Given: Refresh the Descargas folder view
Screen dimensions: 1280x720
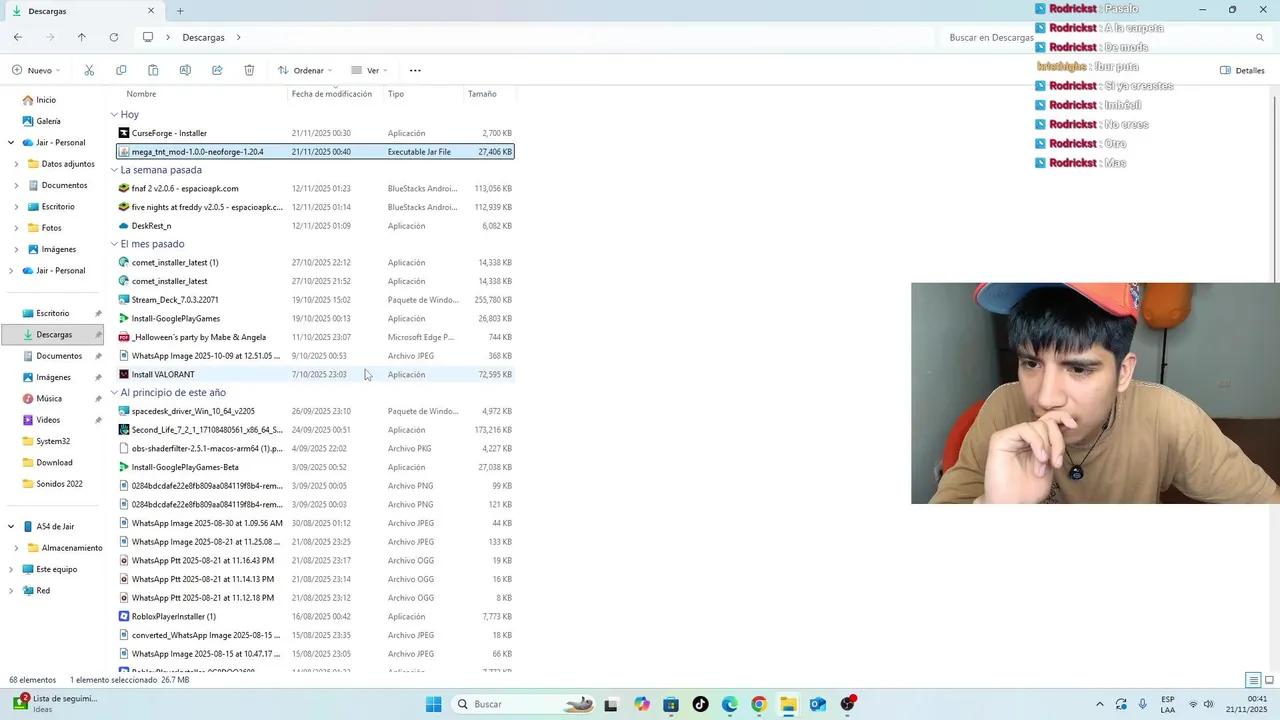Looking at the screenshot, I should (x=114, y=37).
